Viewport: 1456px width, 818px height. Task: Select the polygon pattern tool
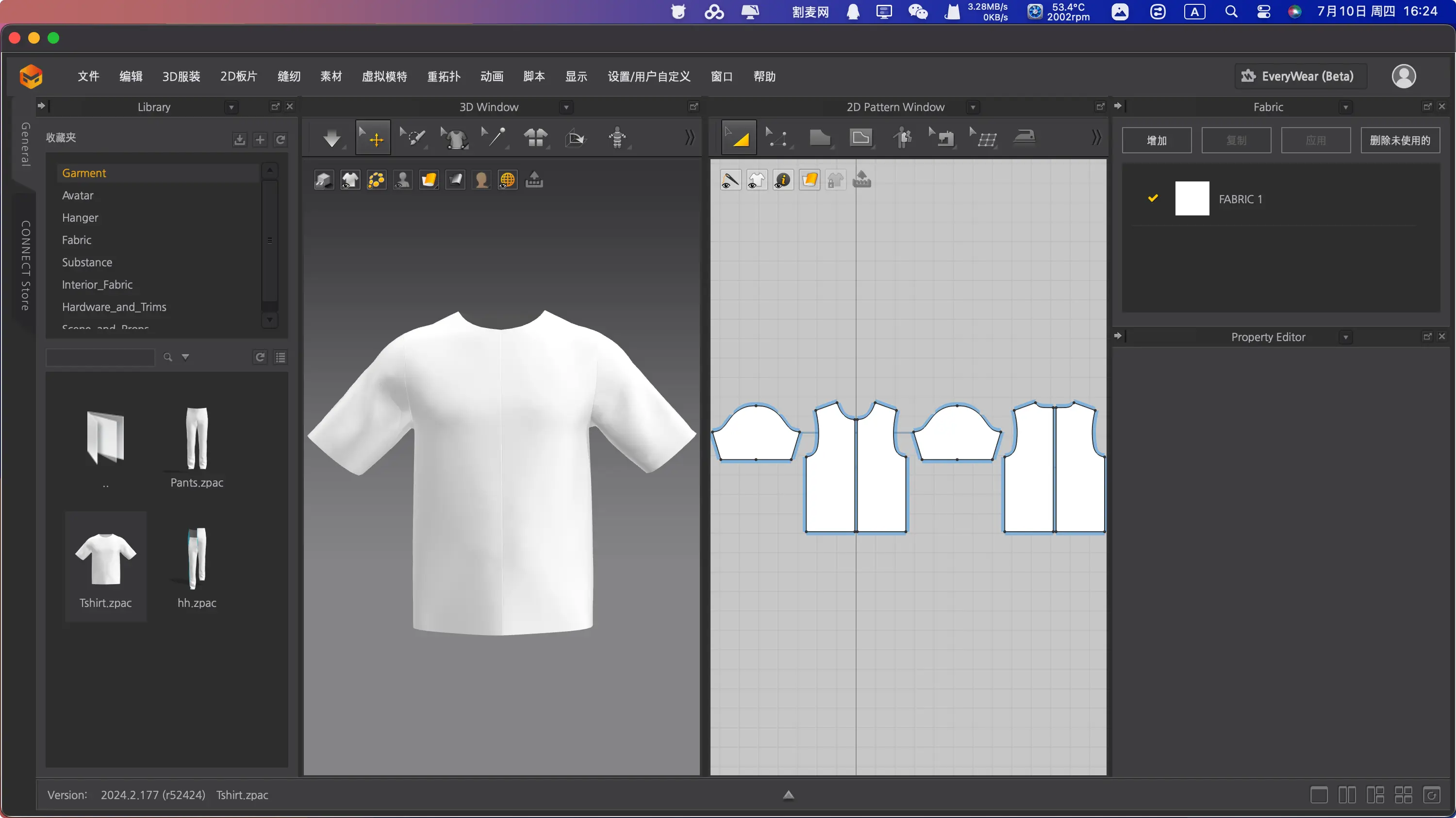(x=820, y=138)
